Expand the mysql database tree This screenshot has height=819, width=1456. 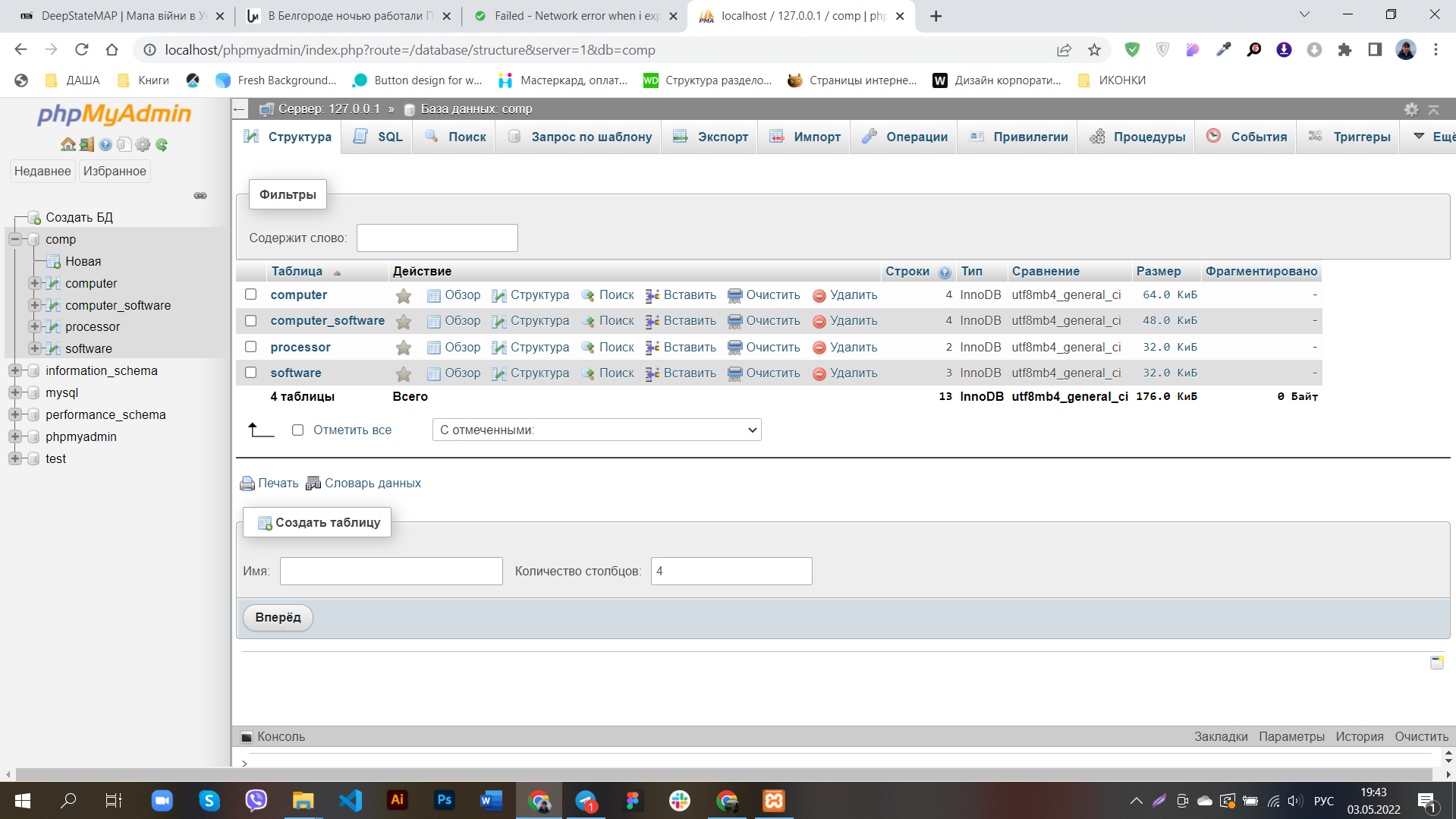[14, 392]
